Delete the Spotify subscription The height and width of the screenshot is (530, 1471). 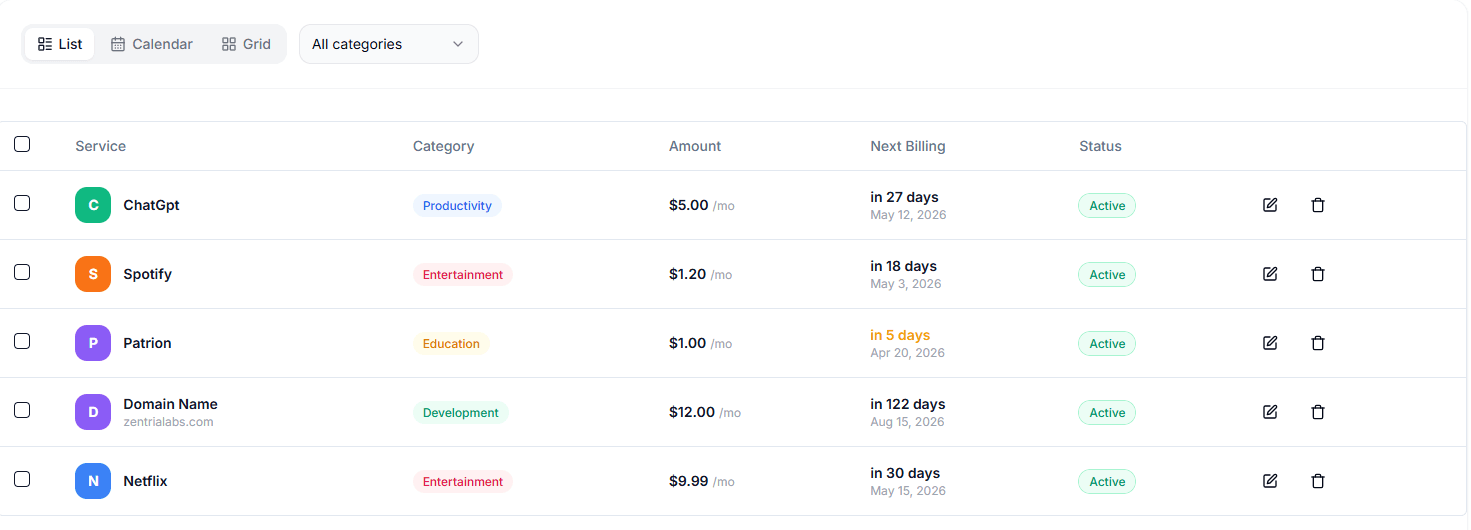(1318, 274)
